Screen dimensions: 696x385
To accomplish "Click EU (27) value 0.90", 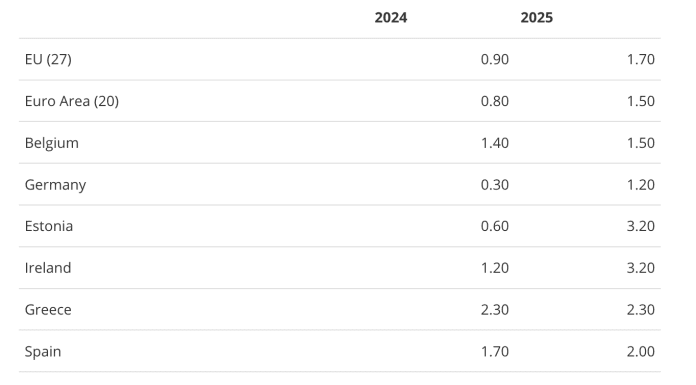I will pos(495,60).
